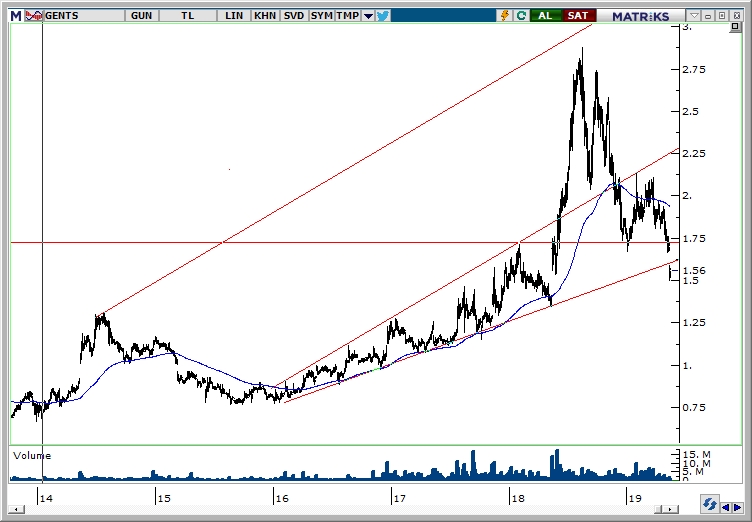Screen dimensions: 752x522
Task: Click the left arrow of horizontal scrollbar
Action: [17, 509]
